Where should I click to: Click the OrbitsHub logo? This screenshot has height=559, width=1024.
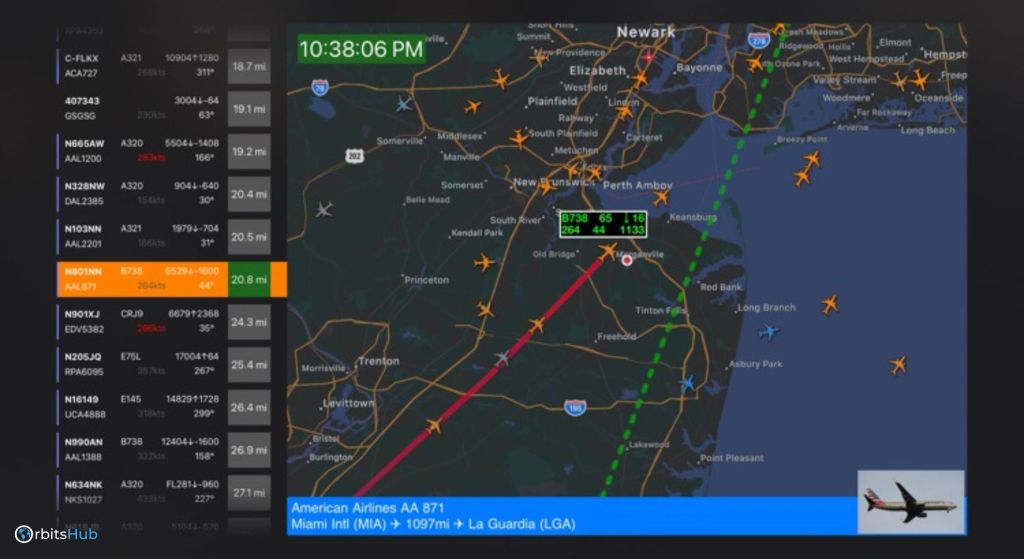point(56,534)
